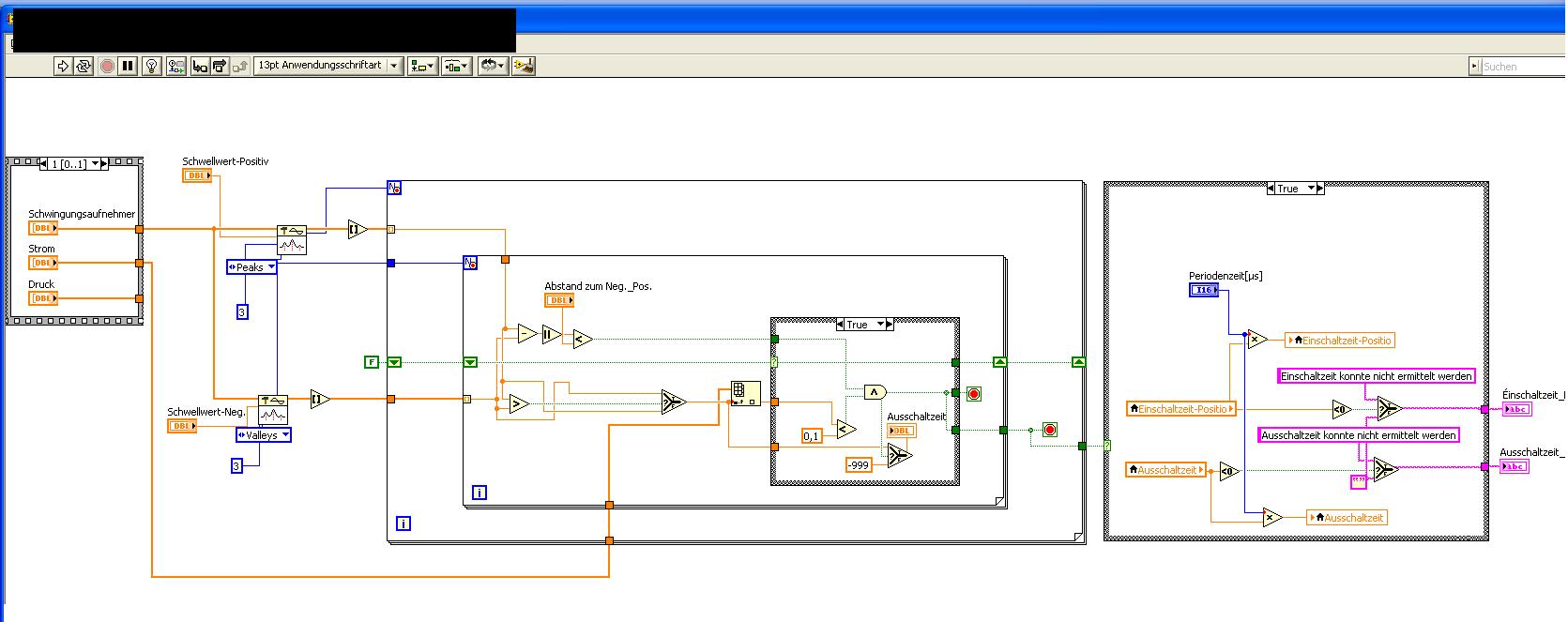
Task: Open the Align Objects dropdown
Action: coord(422,66)
